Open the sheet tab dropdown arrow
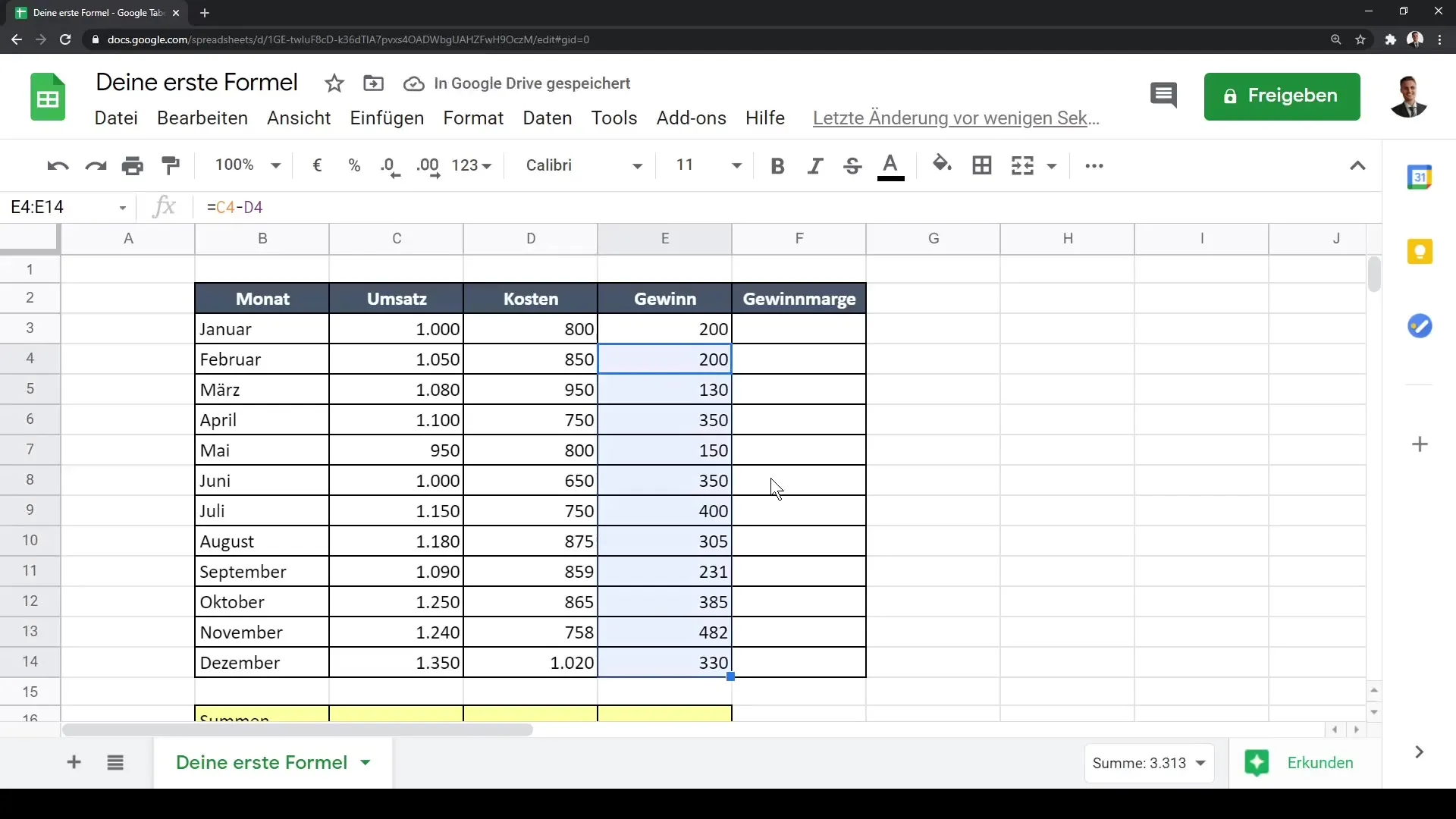The image size is (1456, 819). tap(366, 763)
